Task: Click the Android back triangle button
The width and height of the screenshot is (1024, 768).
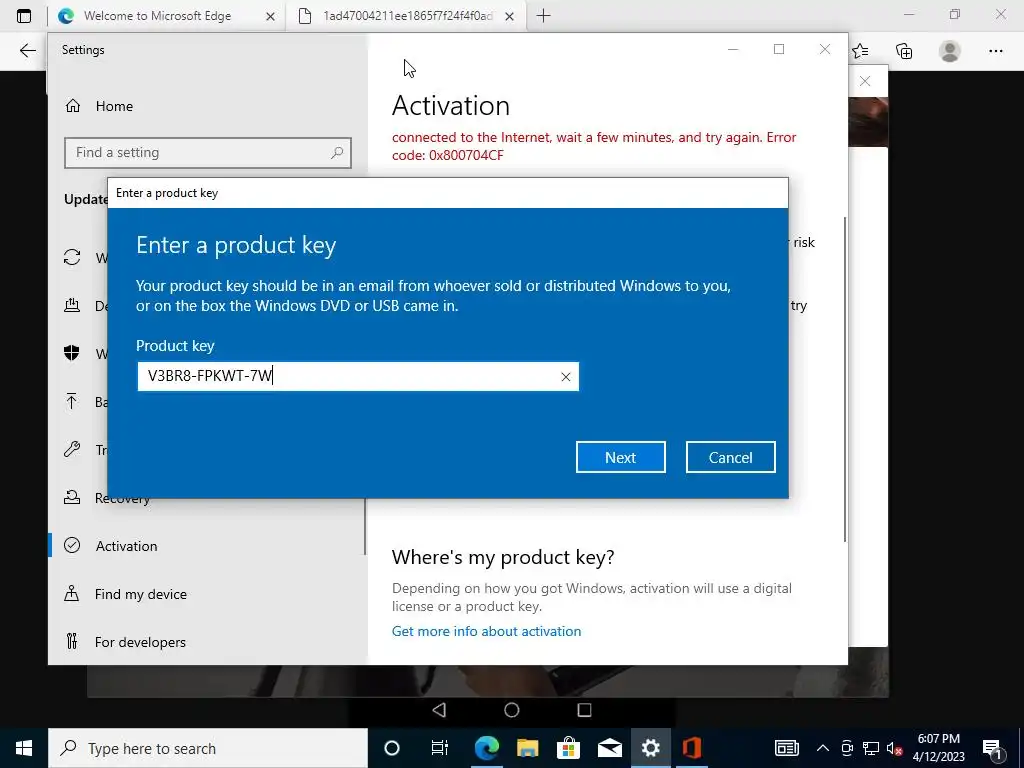Action: point(440,710)
